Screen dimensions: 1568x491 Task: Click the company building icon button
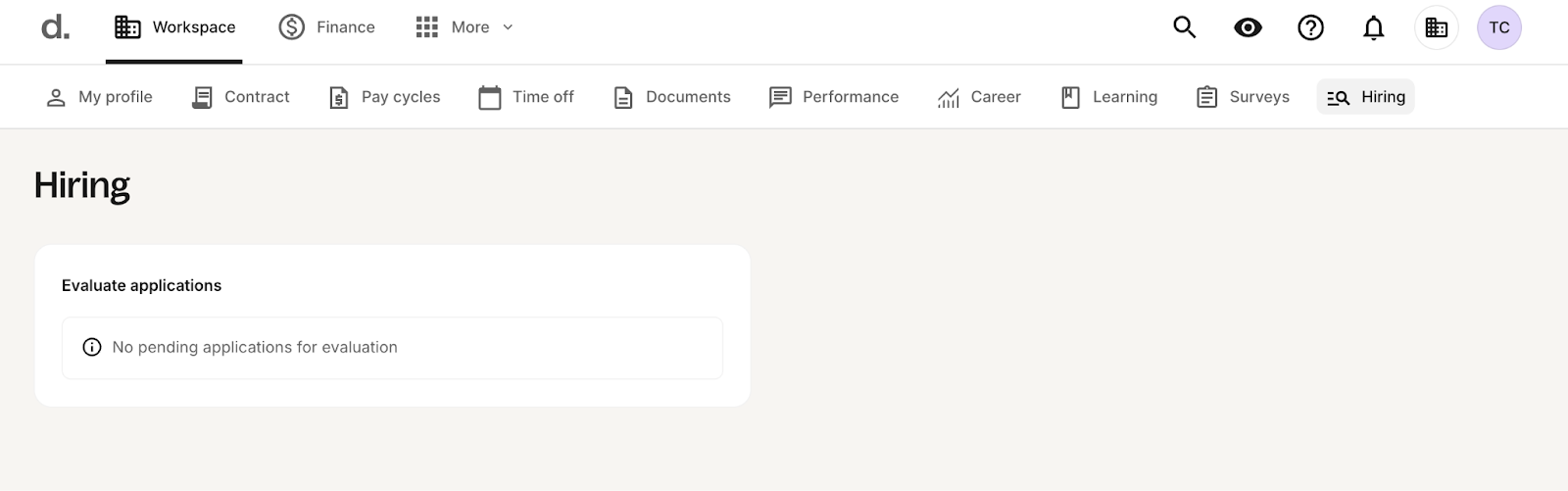click(1437, 27)
